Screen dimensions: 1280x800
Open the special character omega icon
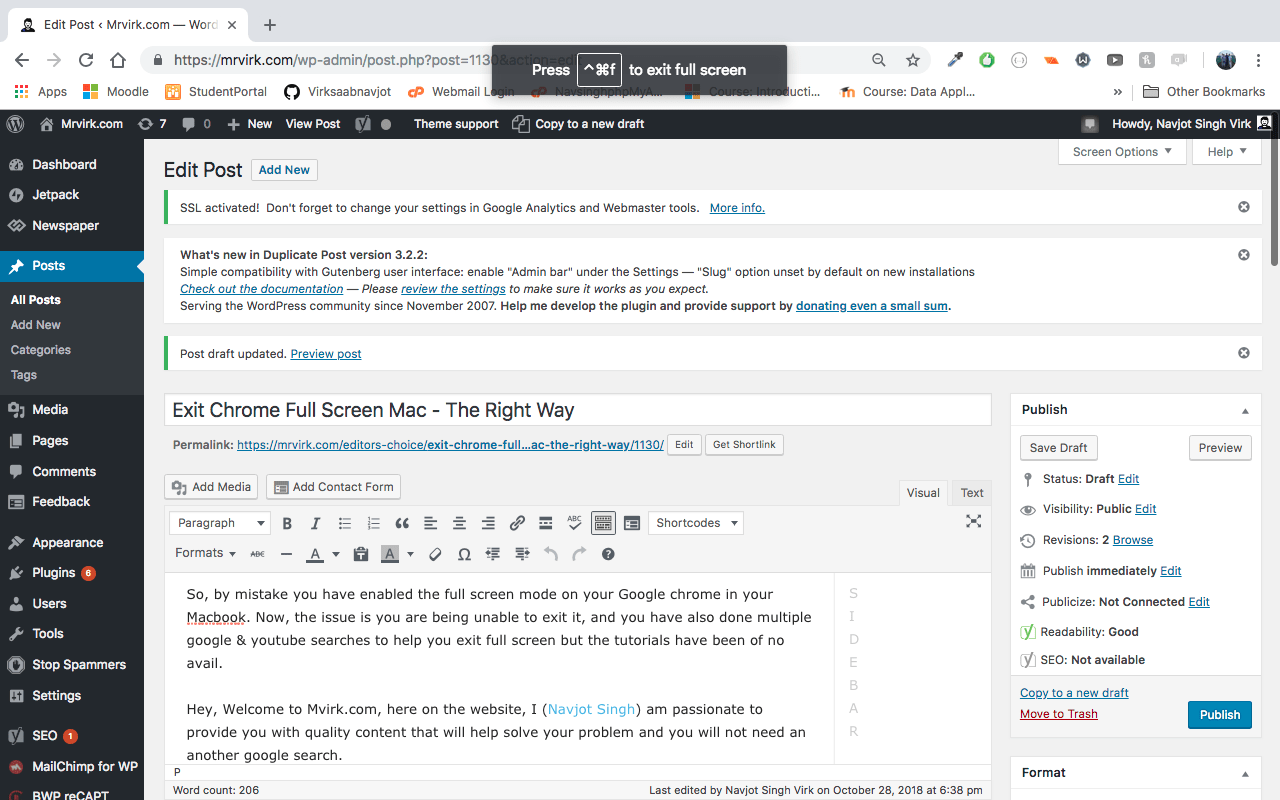tap(464, 554)
